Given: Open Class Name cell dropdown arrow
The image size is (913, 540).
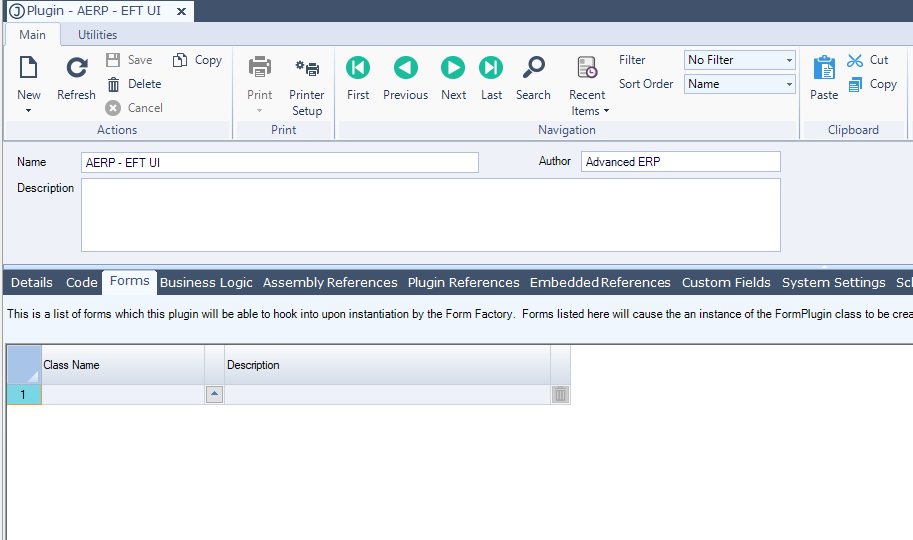Looking at the screenshot, I should (214, 395).
